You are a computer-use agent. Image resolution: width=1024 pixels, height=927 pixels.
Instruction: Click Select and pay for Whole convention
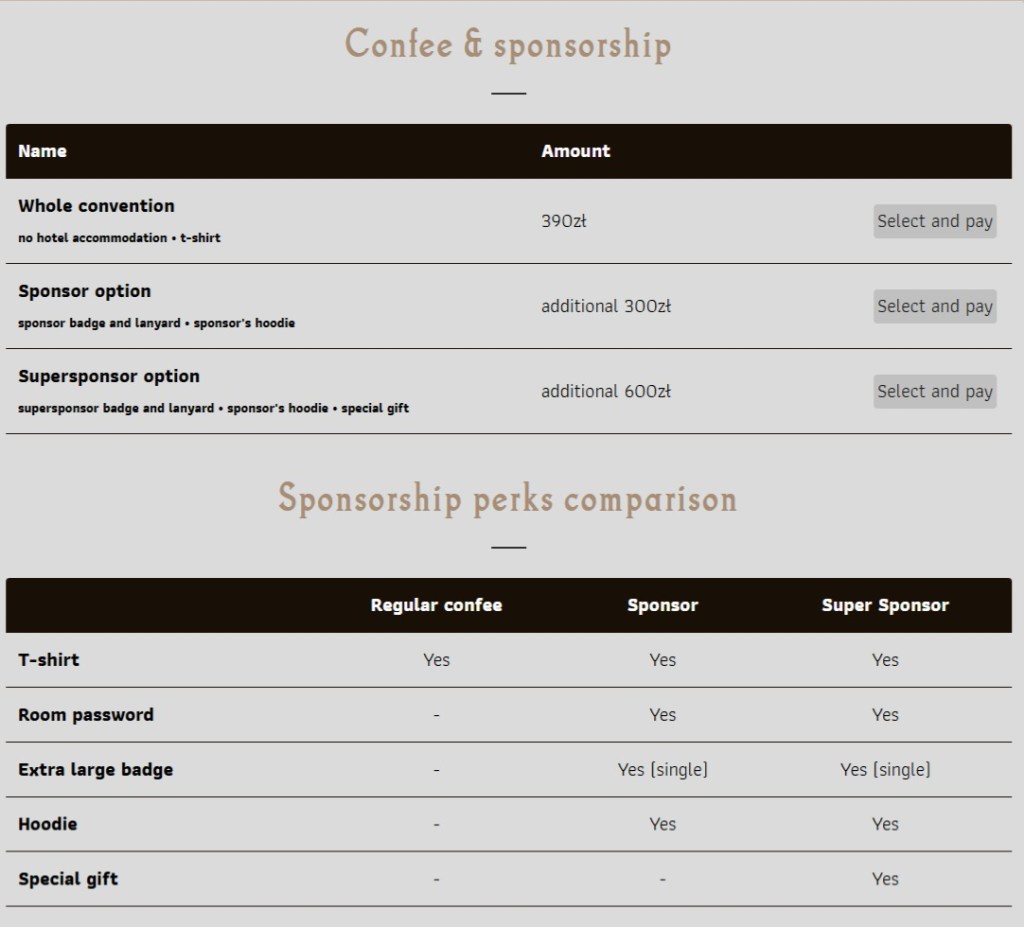pyautogui.click(x=934, y=222)
